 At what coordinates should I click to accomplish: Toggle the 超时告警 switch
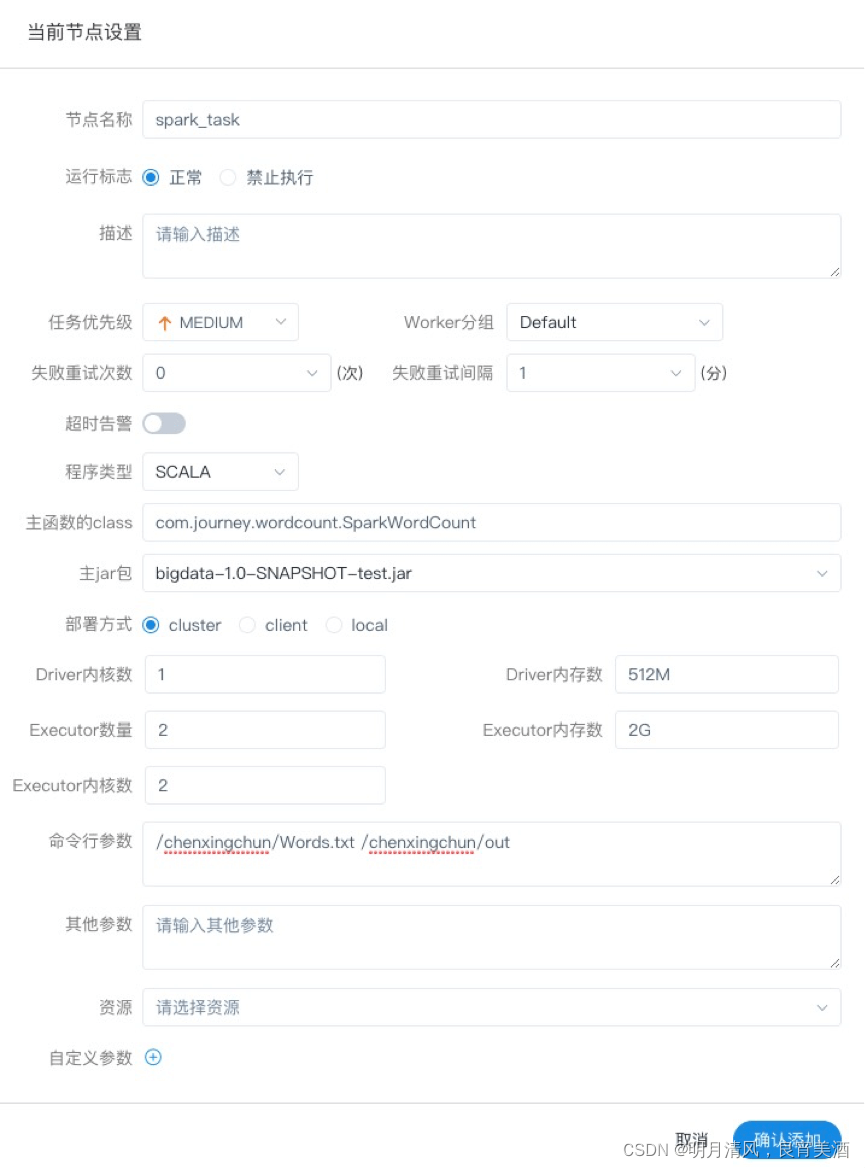pyautogui.click(x=164, y=423)
